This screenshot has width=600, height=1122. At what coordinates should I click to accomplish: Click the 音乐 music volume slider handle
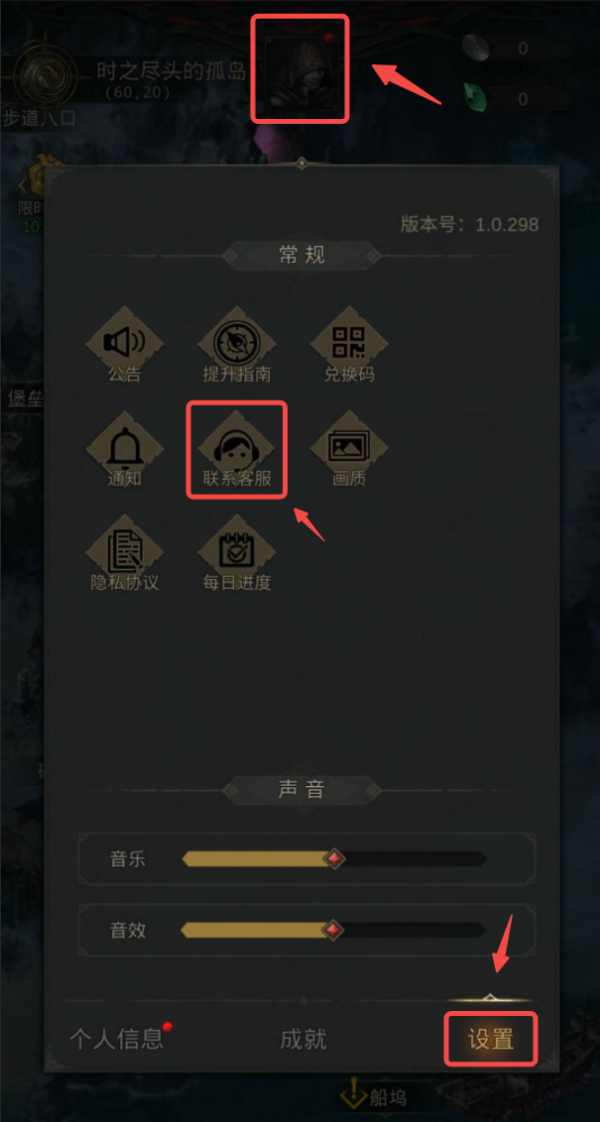point(333,858)
